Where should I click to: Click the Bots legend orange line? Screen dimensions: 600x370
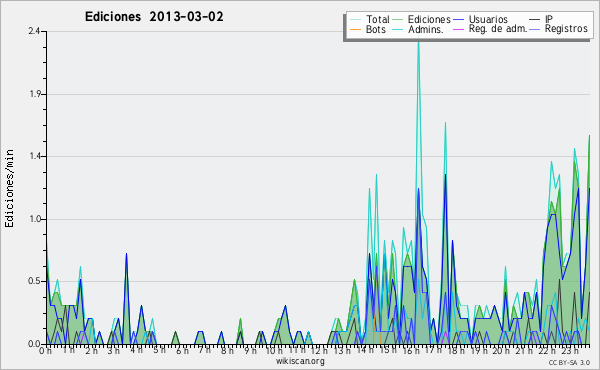click(355, 29)
